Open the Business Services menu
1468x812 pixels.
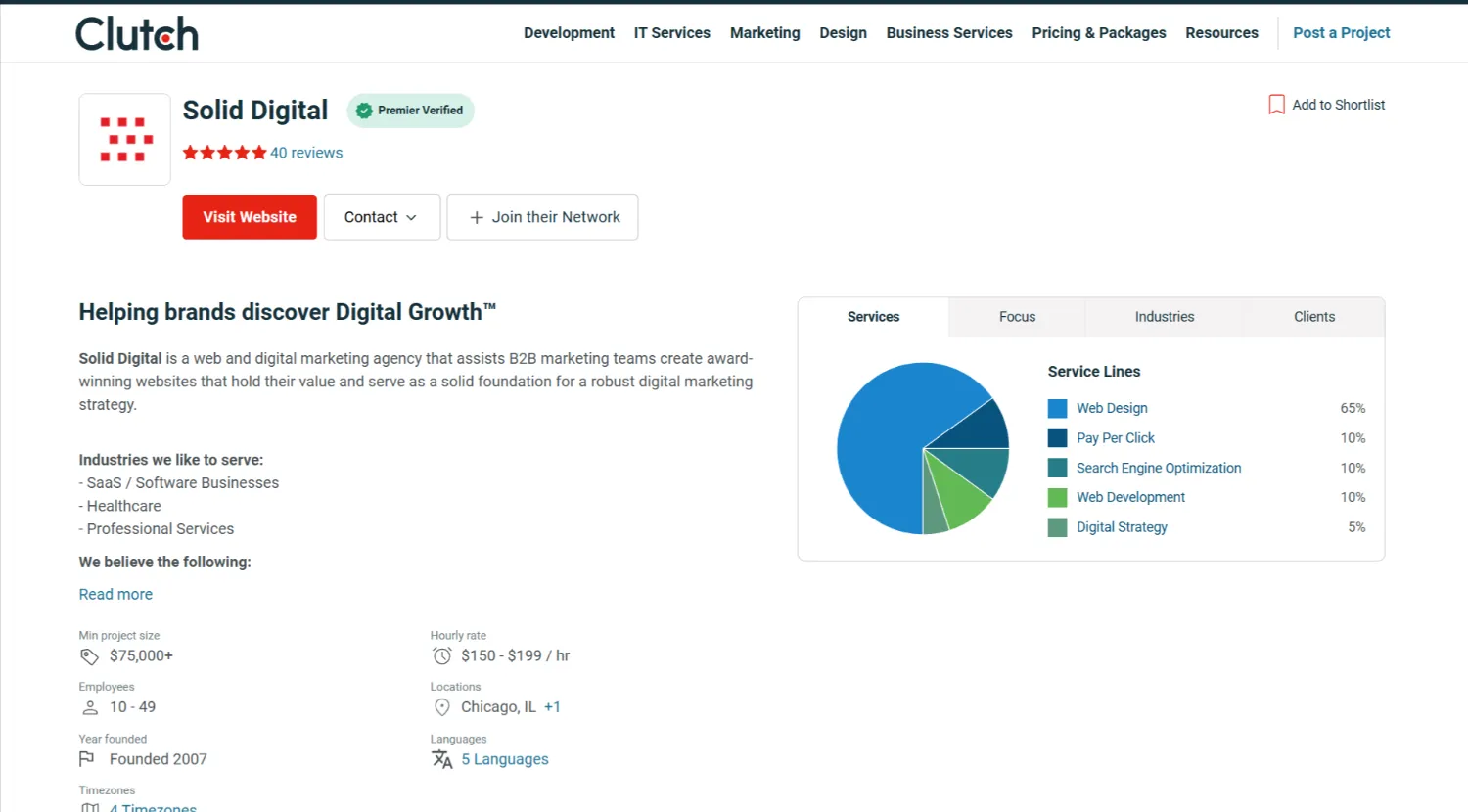pyautogui.click(x=948, y=32)
